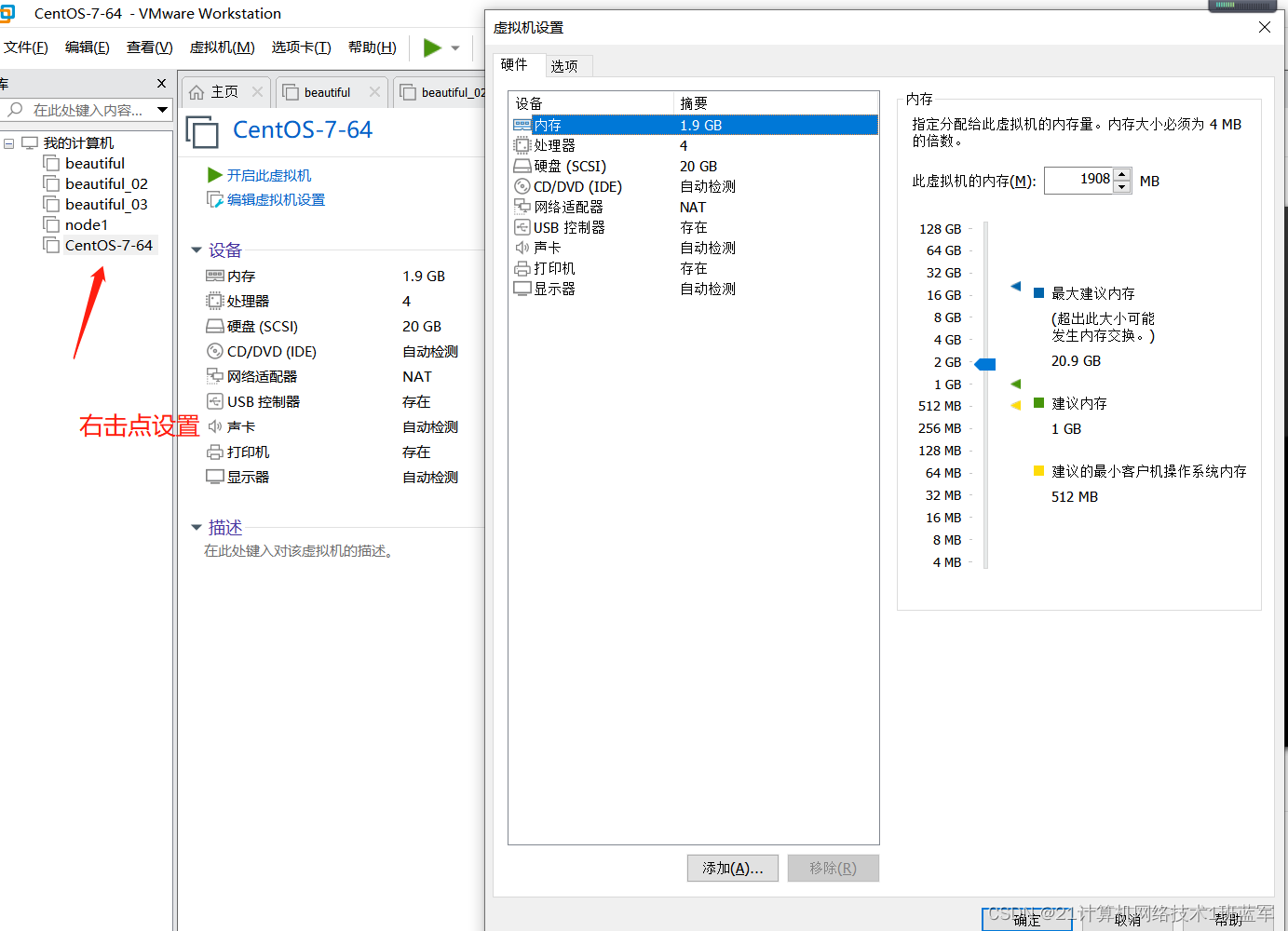Click the 确定 button in settings dialog

(x=1027, y=920)
